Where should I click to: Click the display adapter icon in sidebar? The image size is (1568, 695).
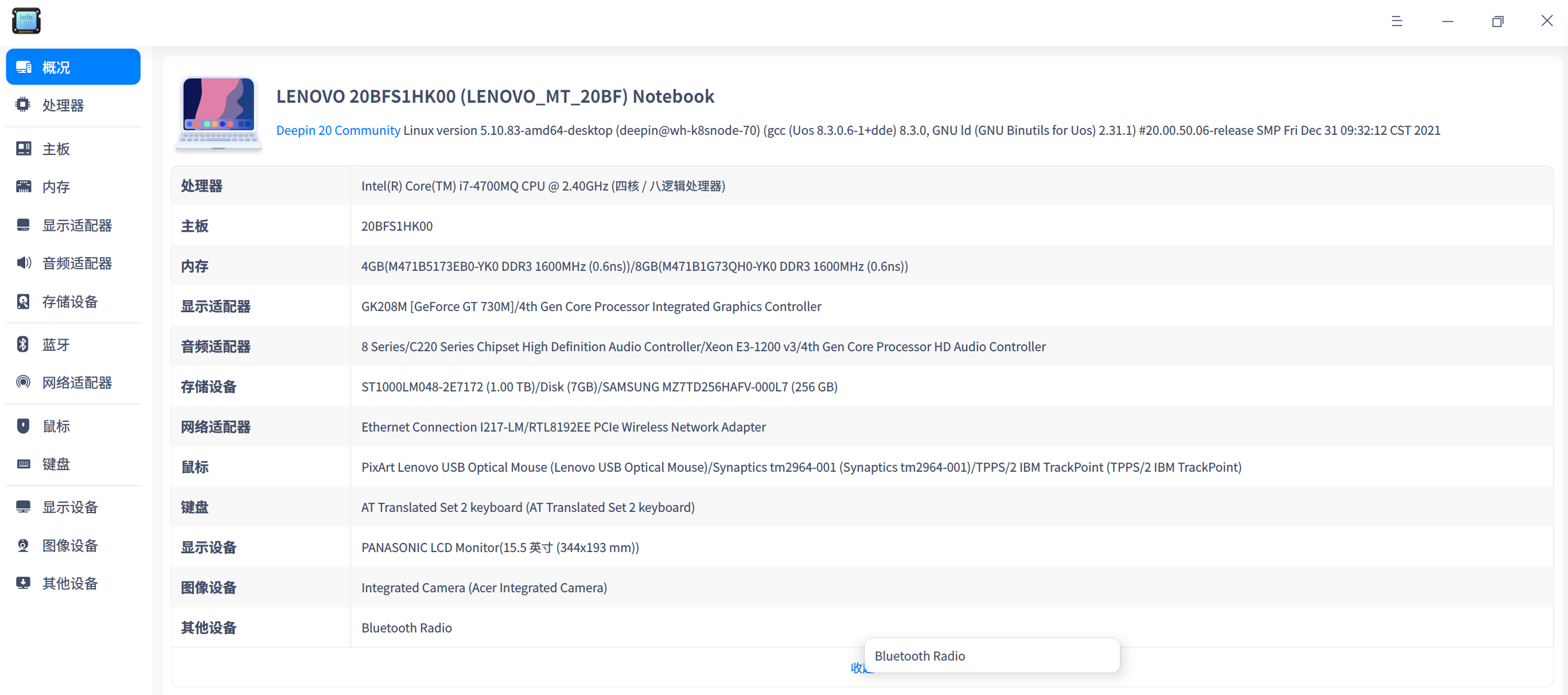point(23,226)
